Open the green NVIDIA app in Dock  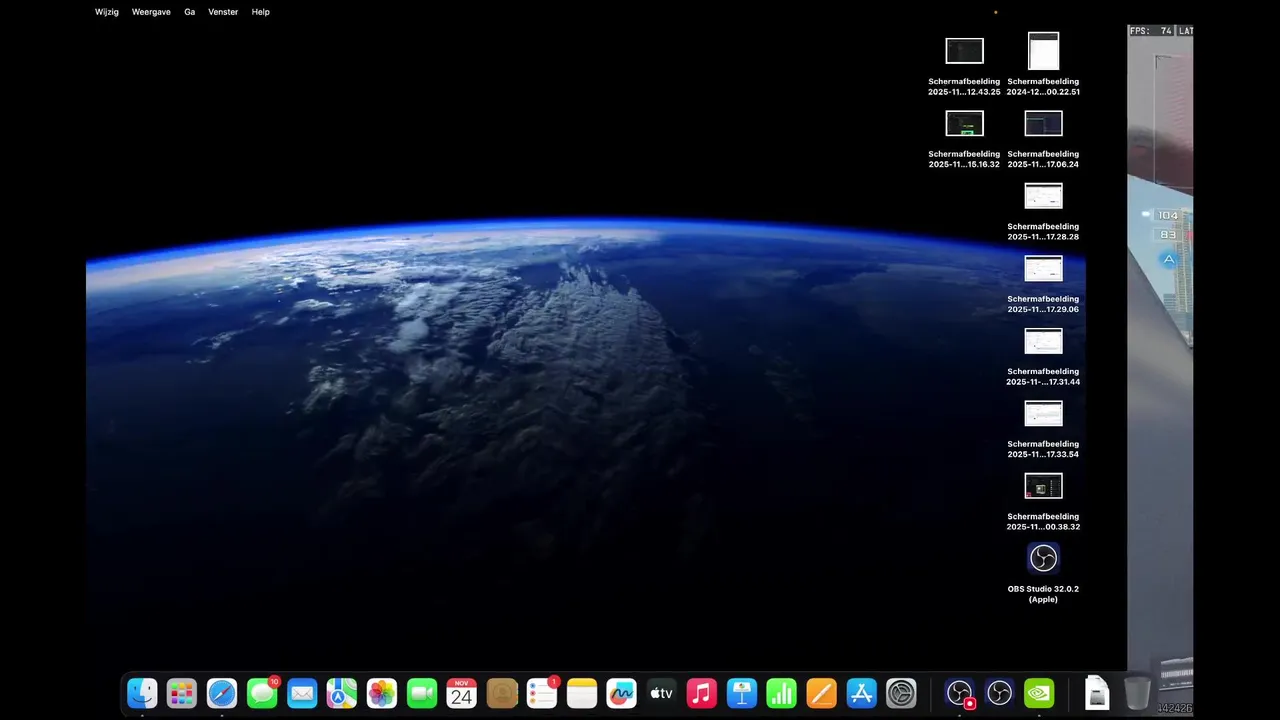pyautogui.click(x=1040, y=693)
